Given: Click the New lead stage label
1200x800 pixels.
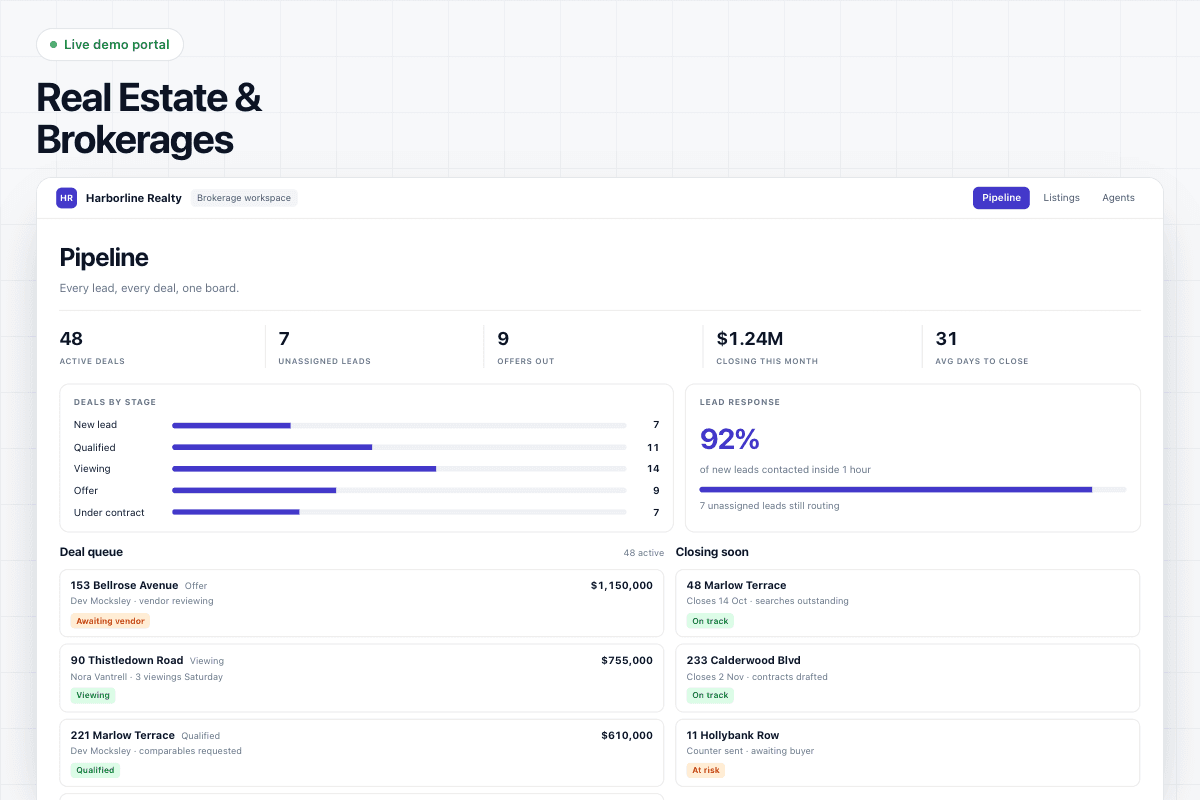Looking at the screenshot, I should point(95,425).
